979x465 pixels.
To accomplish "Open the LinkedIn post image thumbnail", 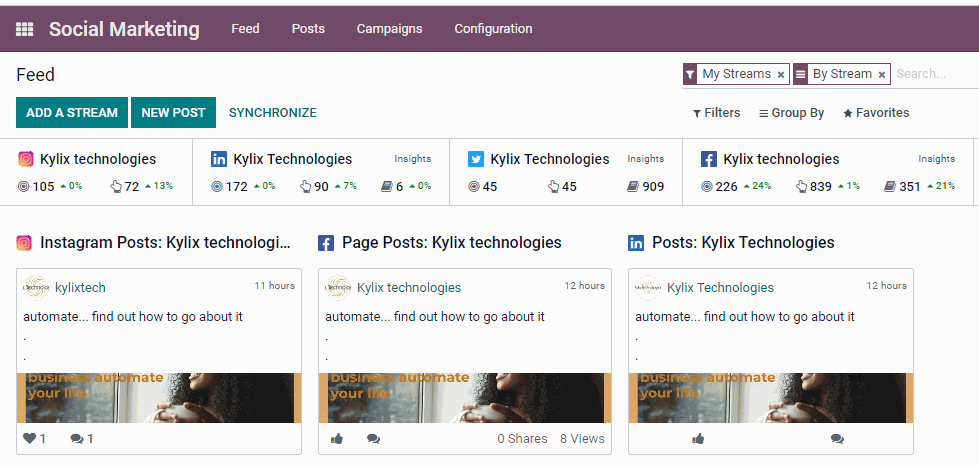I will tap(771, 398).
